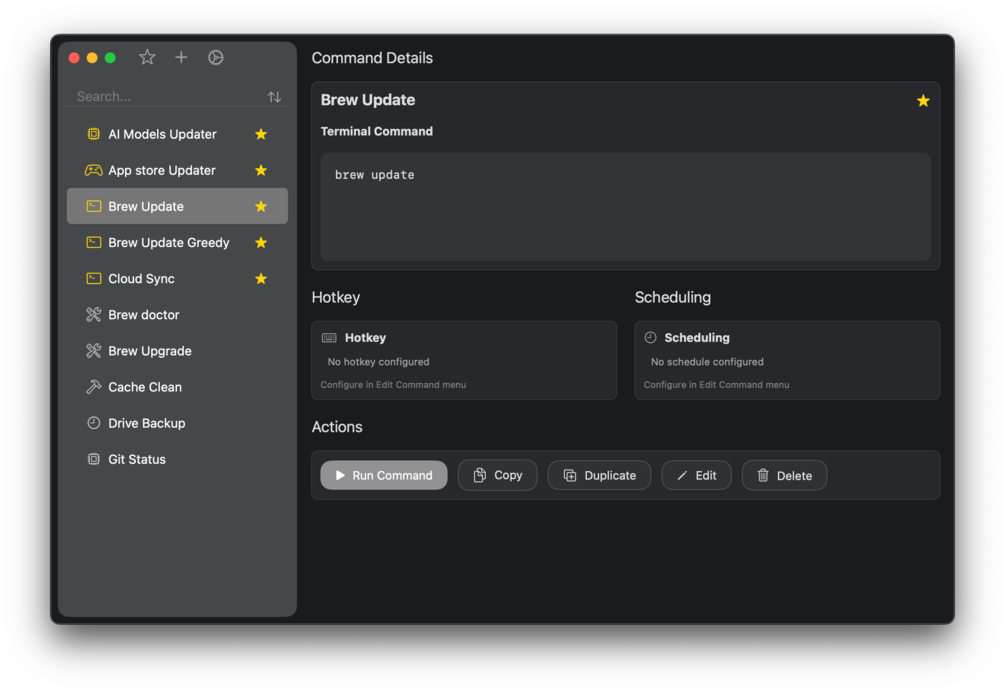The height and width of the screenshot is (691, 1005).
Task: Click the plus icon to add command
Action: point(181,58)
